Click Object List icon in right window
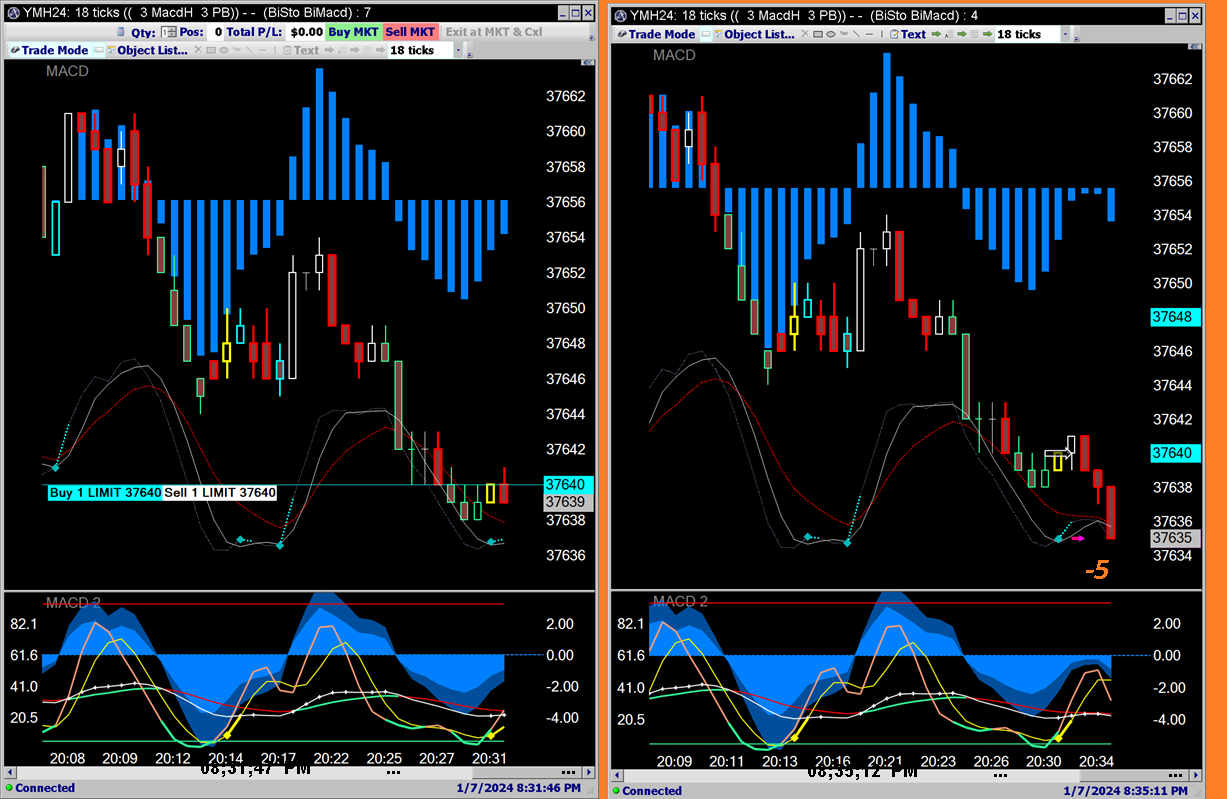The width and height of the screenshot is (1227, 799). pyautogui.click(x=717, y=34)
